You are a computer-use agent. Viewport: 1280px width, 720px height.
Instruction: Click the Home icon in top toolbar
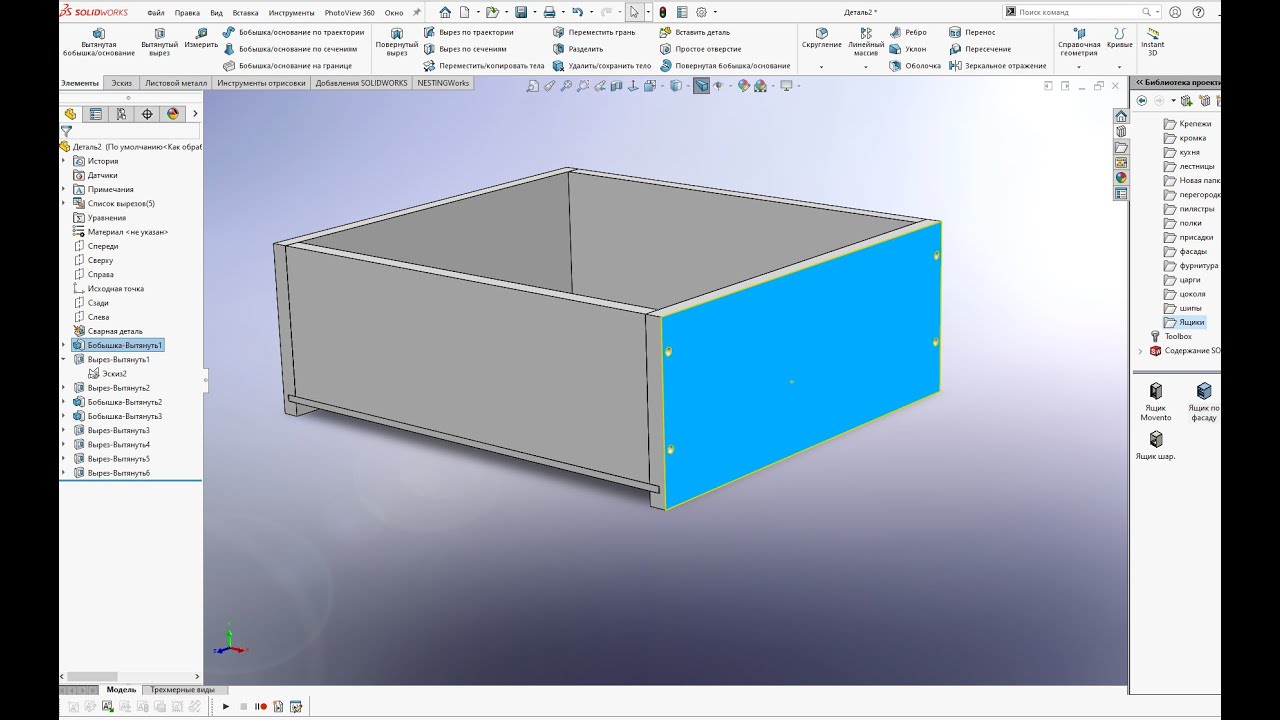pyautogui.click(x=445, y=12)
